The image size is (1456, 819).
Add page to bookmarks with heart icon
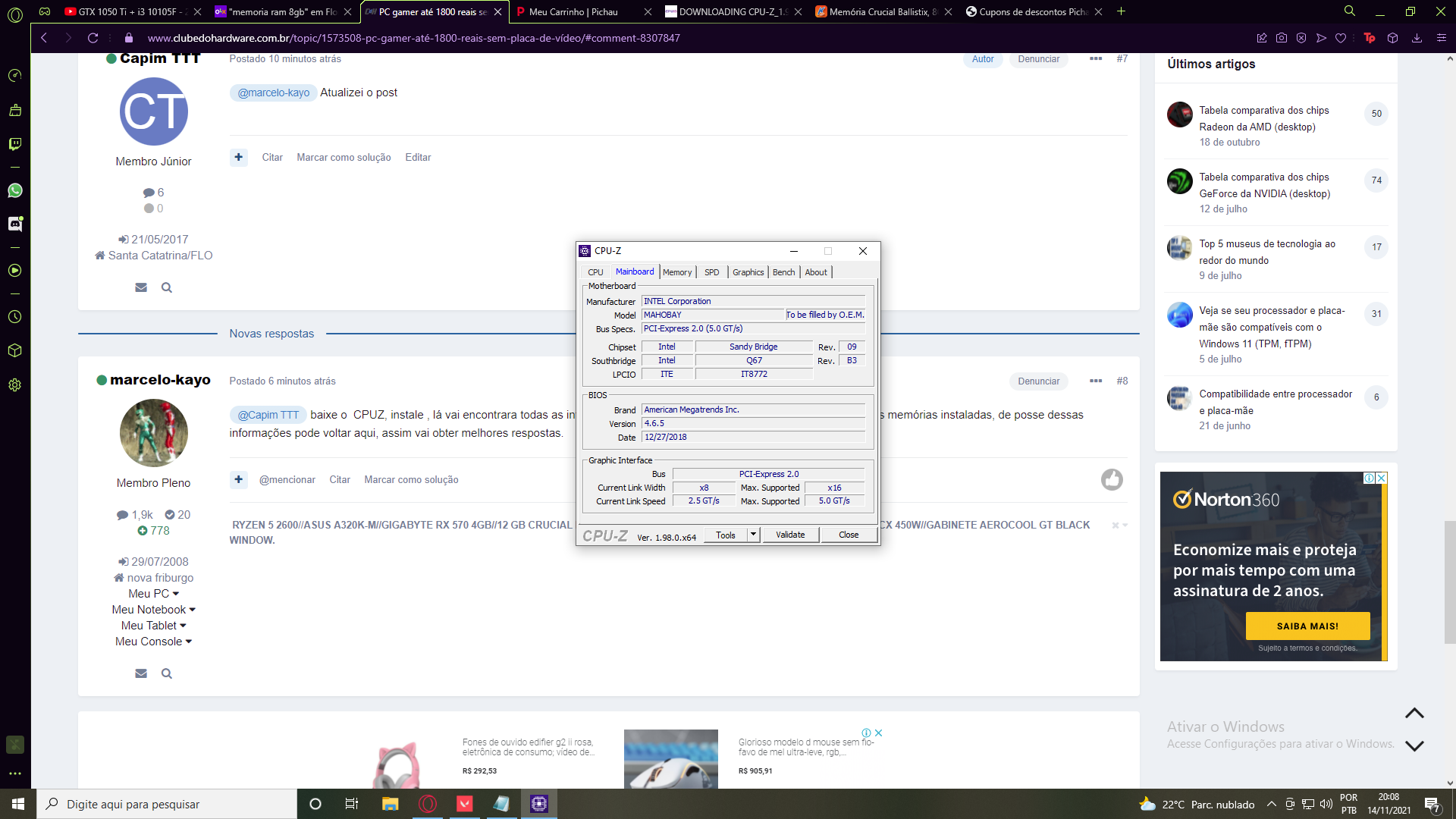click(1341, 38)
